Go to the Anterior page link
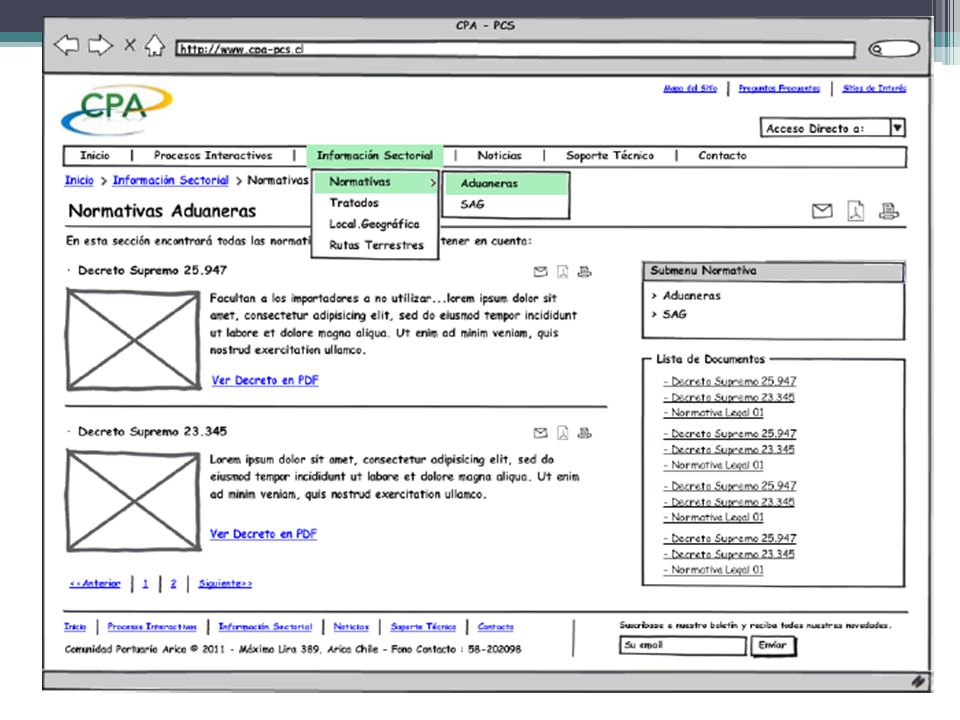Image resolution: width=960 pixels, height=720 pixels. (95, 583)
